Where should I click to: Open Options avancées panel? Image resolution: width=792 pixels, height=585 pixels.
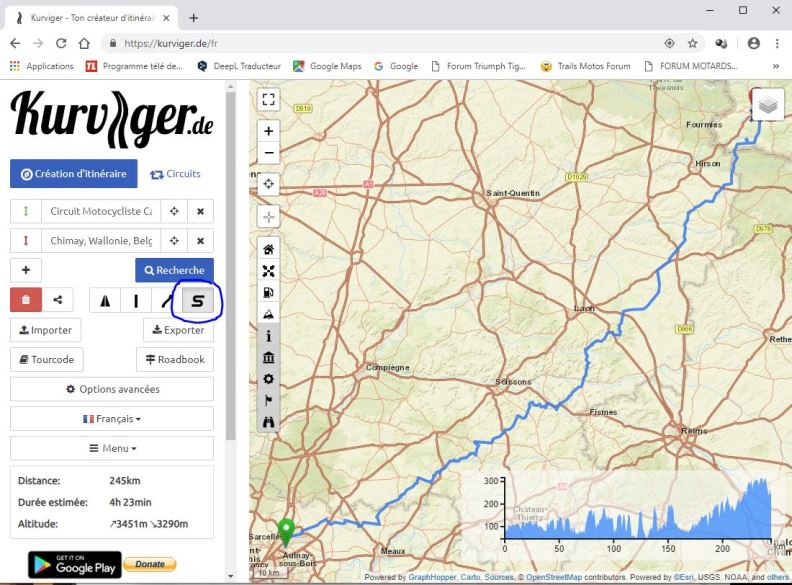coord(112,389)
